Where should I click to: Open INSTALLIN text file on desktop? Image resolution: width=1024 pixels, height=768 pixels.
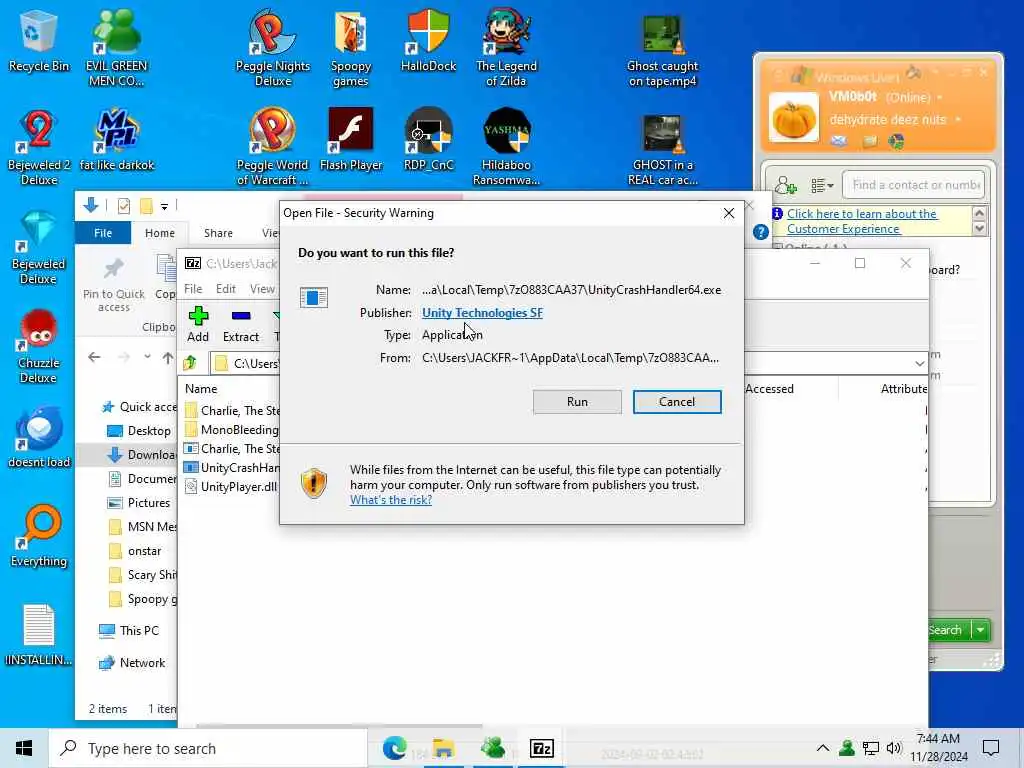[39, 635]
